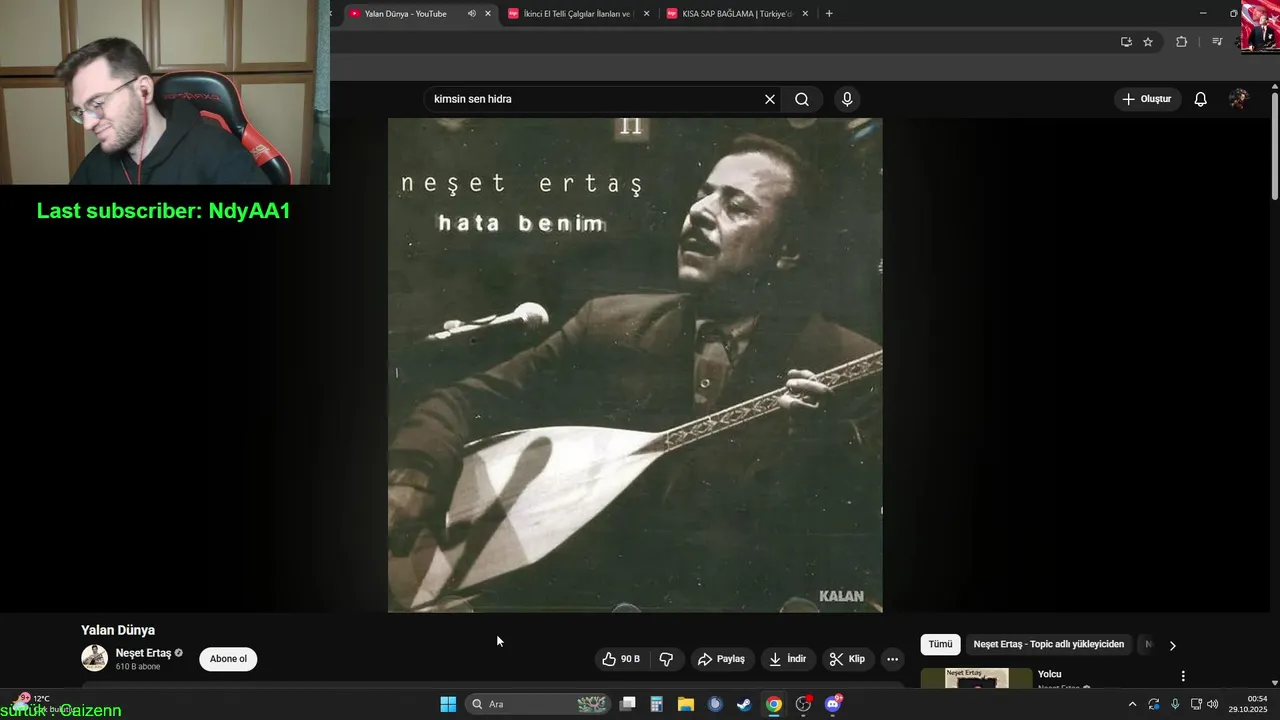Open the Windows Start menu
The image size is (1280, 720).
pos(448,704)
